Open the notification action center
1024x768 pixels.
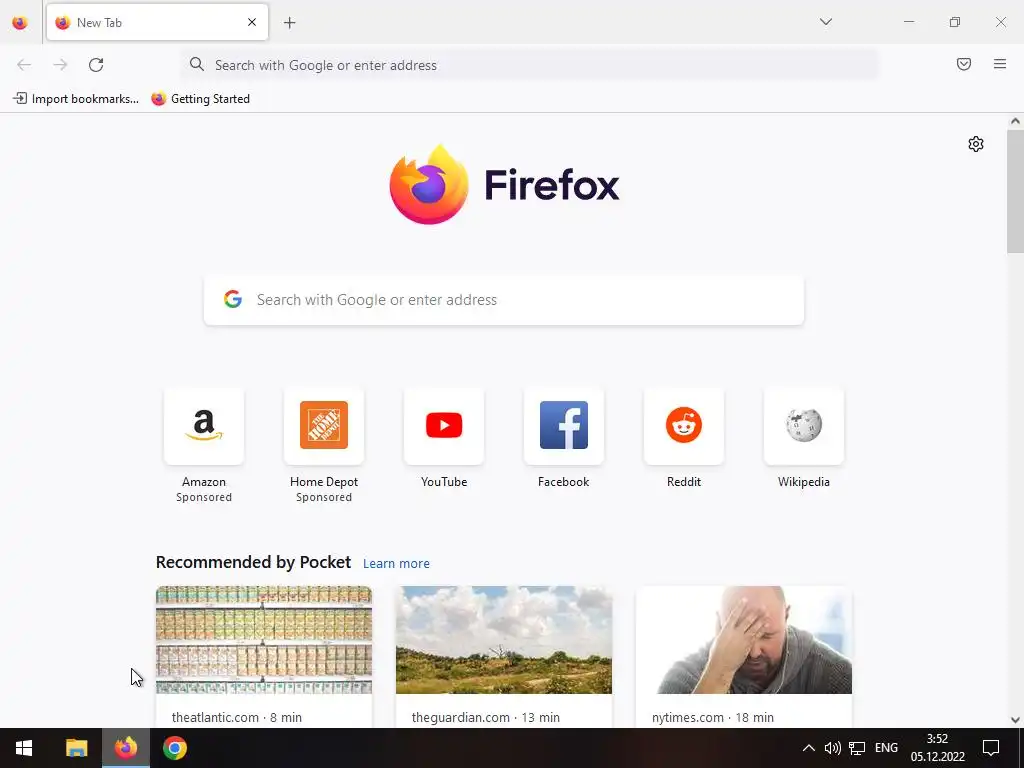tap(991, 748)
